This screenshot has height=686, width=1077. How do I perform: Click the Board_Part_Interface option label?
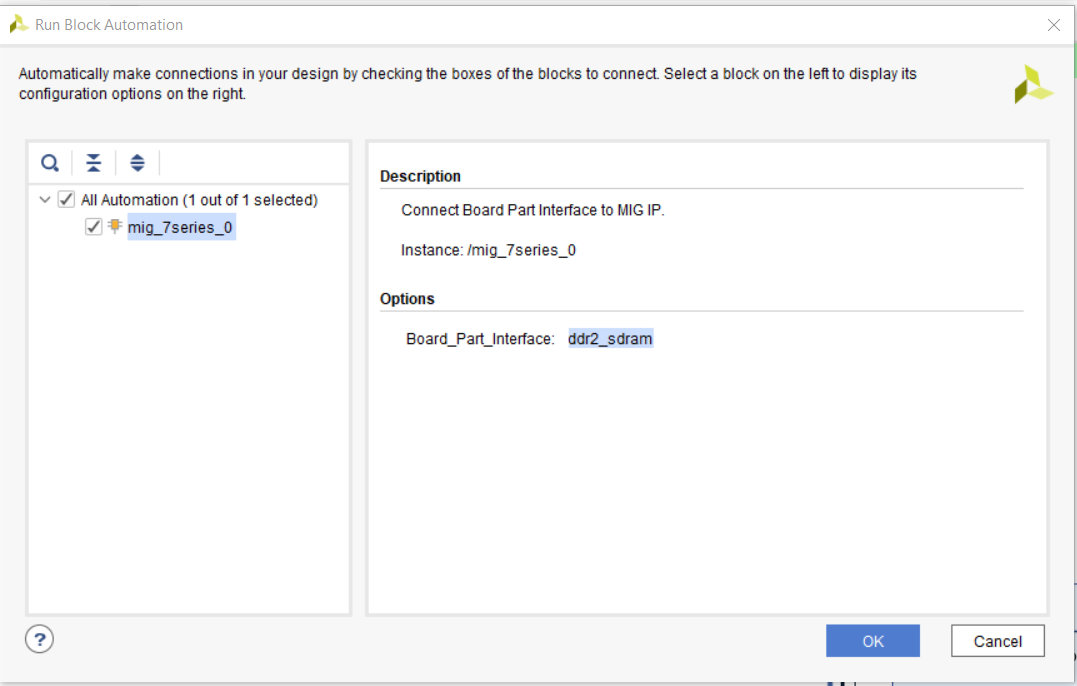tap(480, 339)
